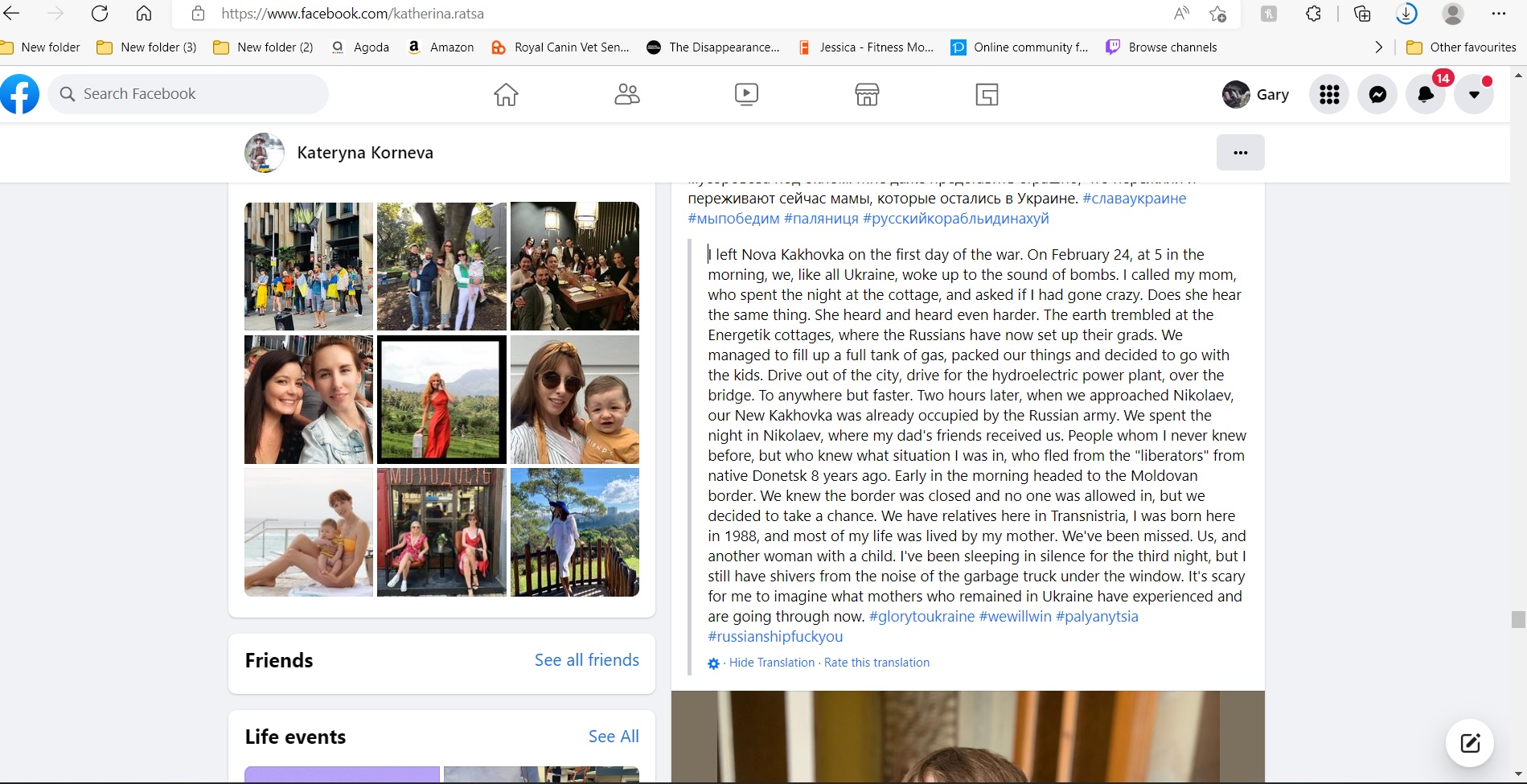Open the #мыпобедим hashtag

733,219
